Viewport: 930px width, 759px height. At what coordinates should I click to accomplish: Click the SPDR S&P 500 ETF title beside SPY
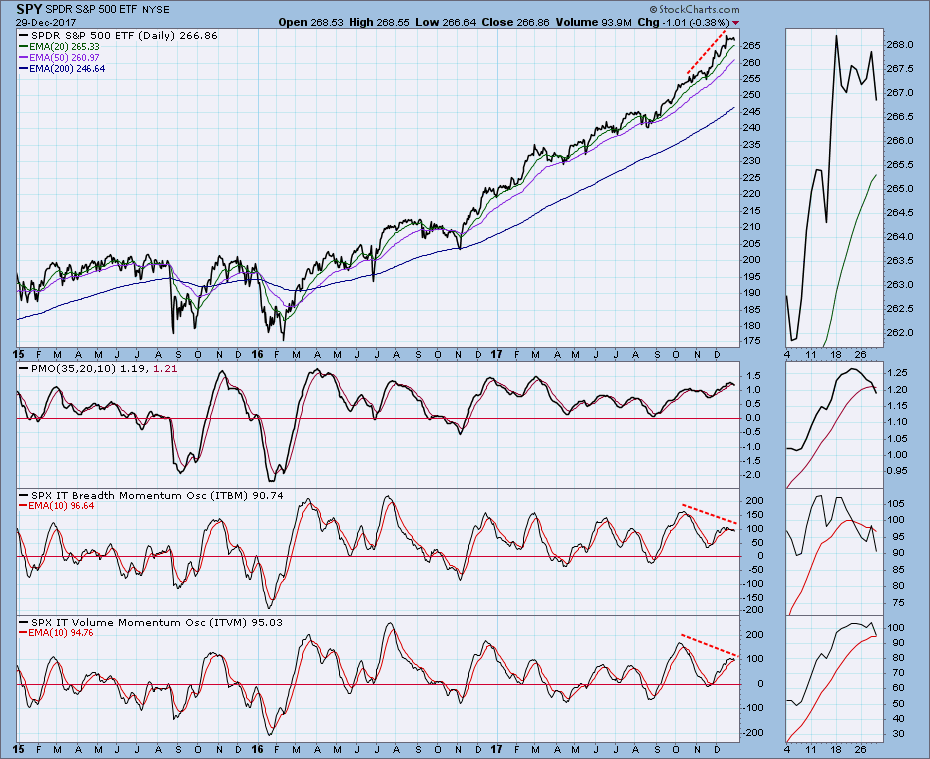(x=91, y=9)
